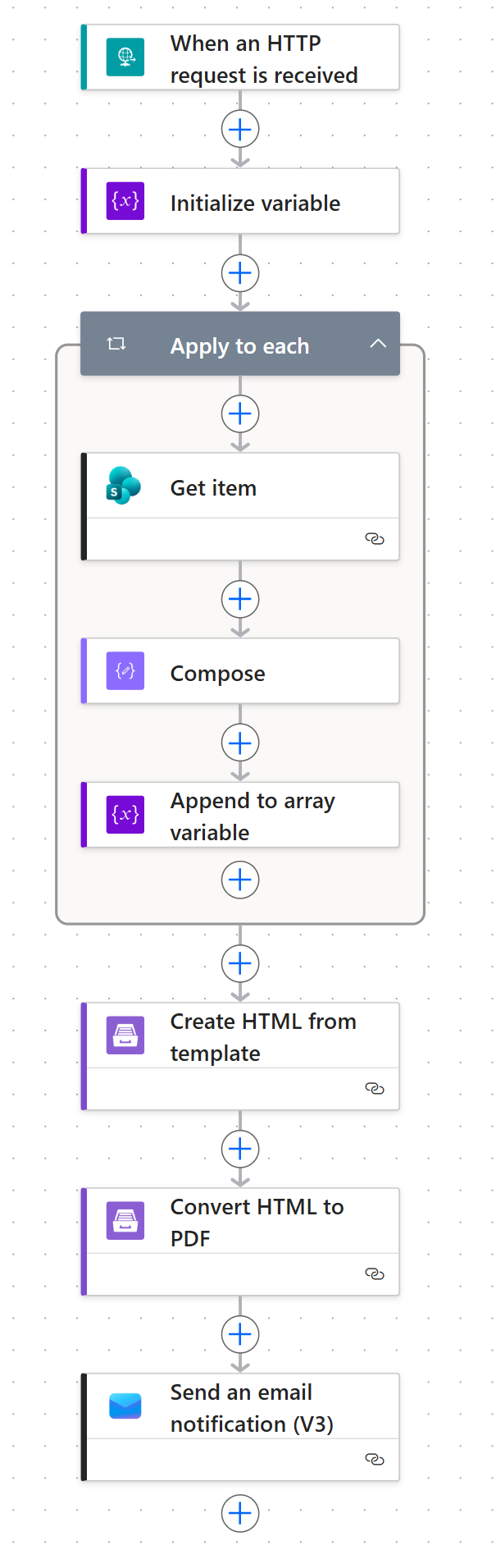Open connection link on Convert HTML to PDF

coord(375,1274)
